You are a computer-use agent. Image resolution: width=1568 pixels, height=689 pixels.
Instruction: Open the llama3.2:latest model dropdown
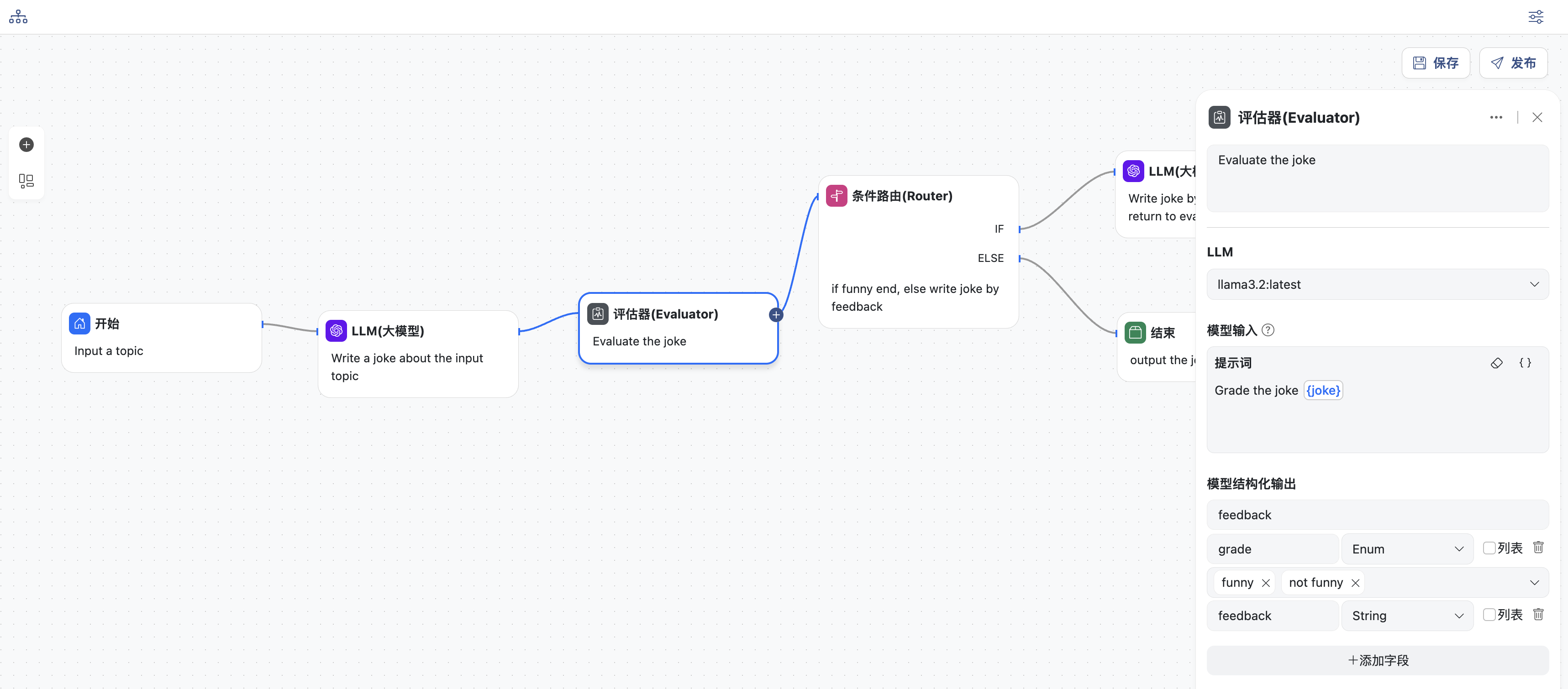tap(1378, 285)
